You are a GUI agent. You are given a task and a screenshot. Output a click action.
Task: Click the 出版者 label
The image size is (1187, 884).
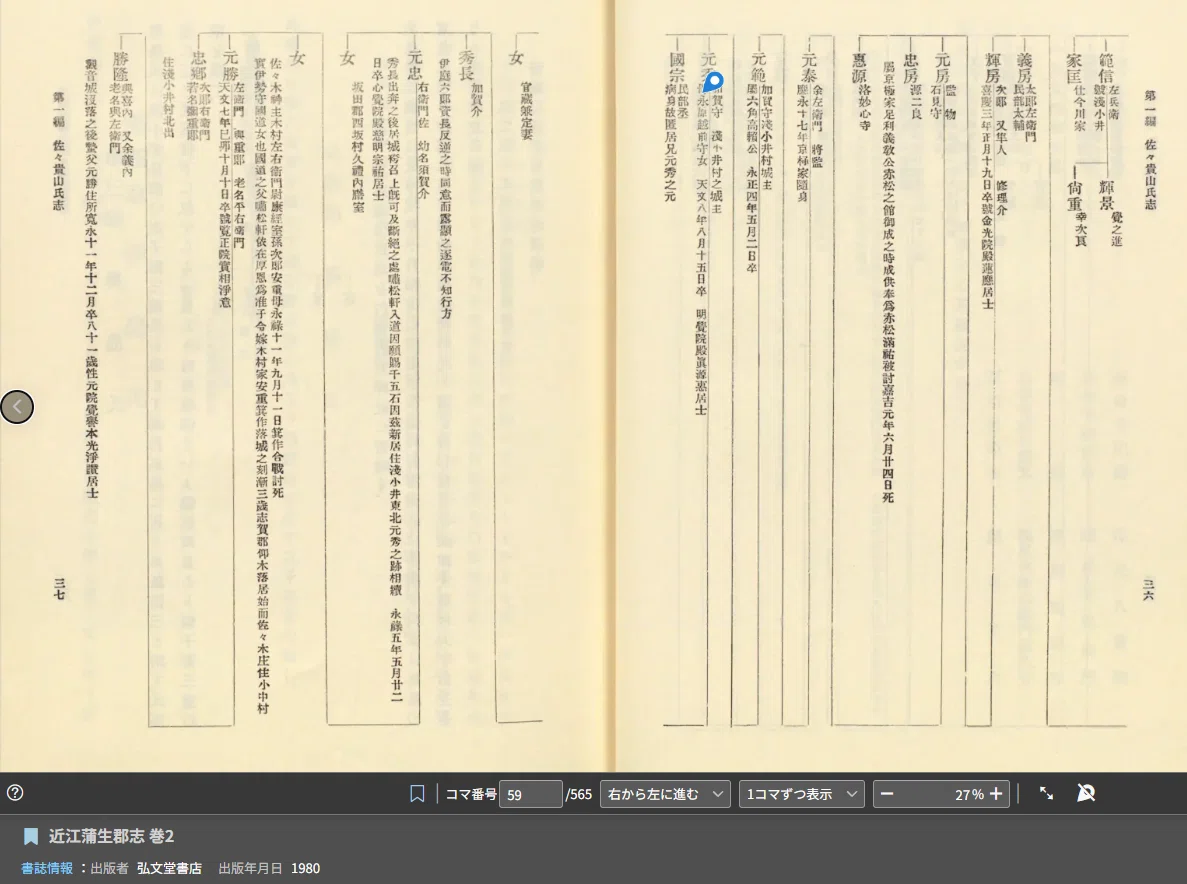click(x=110, y=868)
